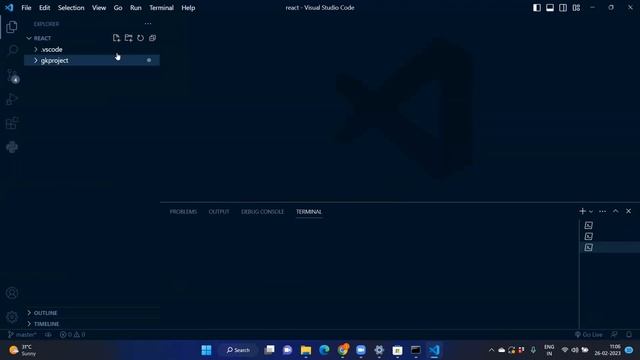Open Google Chrome from taskbar
Image resolution: width=640 pixels, height=360 pixels.
pos(343,350)
